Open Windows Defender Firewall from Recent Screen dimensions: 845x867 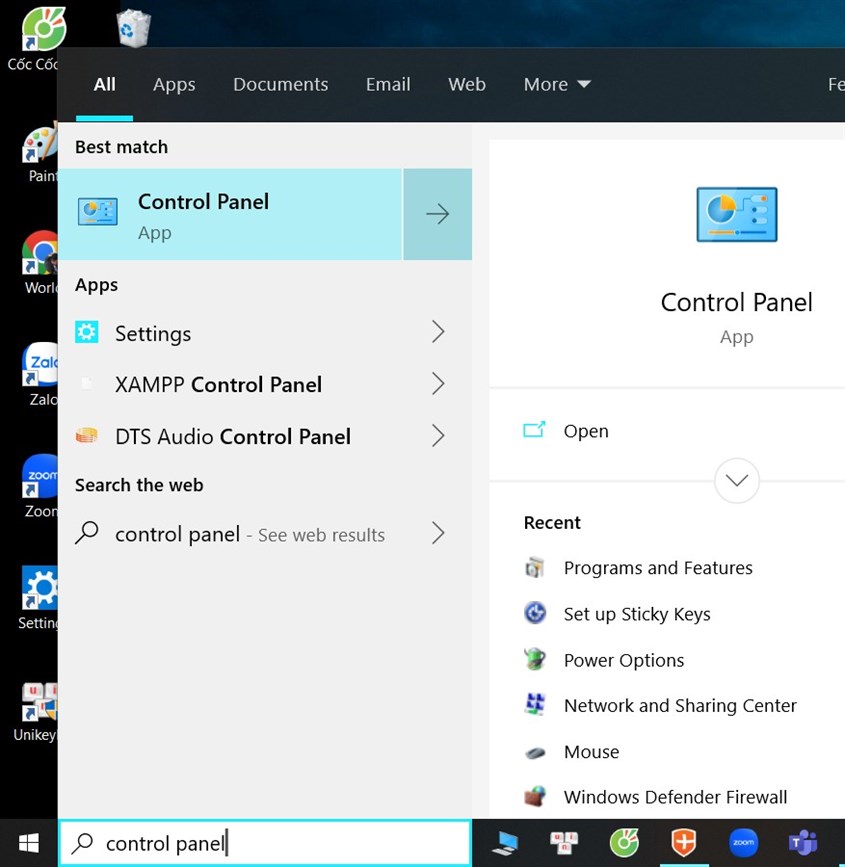point(675,797)
